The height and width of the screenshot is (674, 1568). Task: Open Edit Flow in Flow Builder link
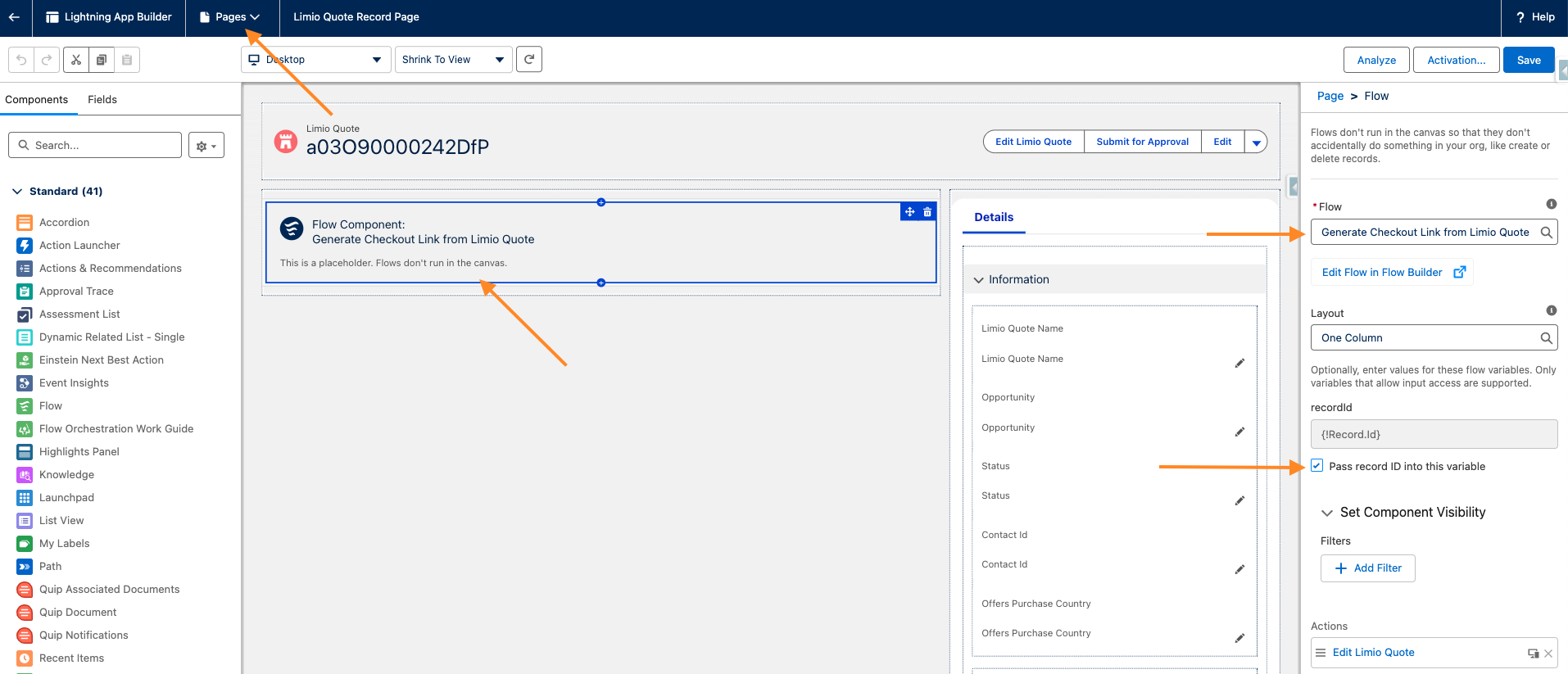pos(1392,273)
